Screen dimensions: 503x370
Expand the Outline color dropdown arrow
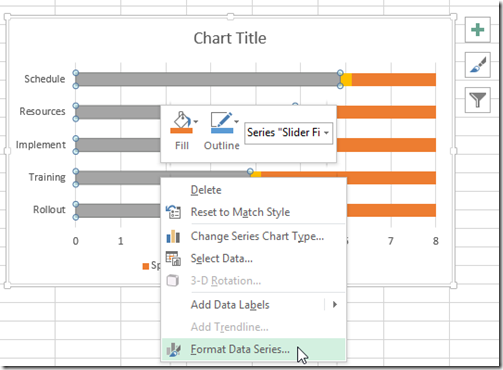pyautogui.click(x=236, y=122)
